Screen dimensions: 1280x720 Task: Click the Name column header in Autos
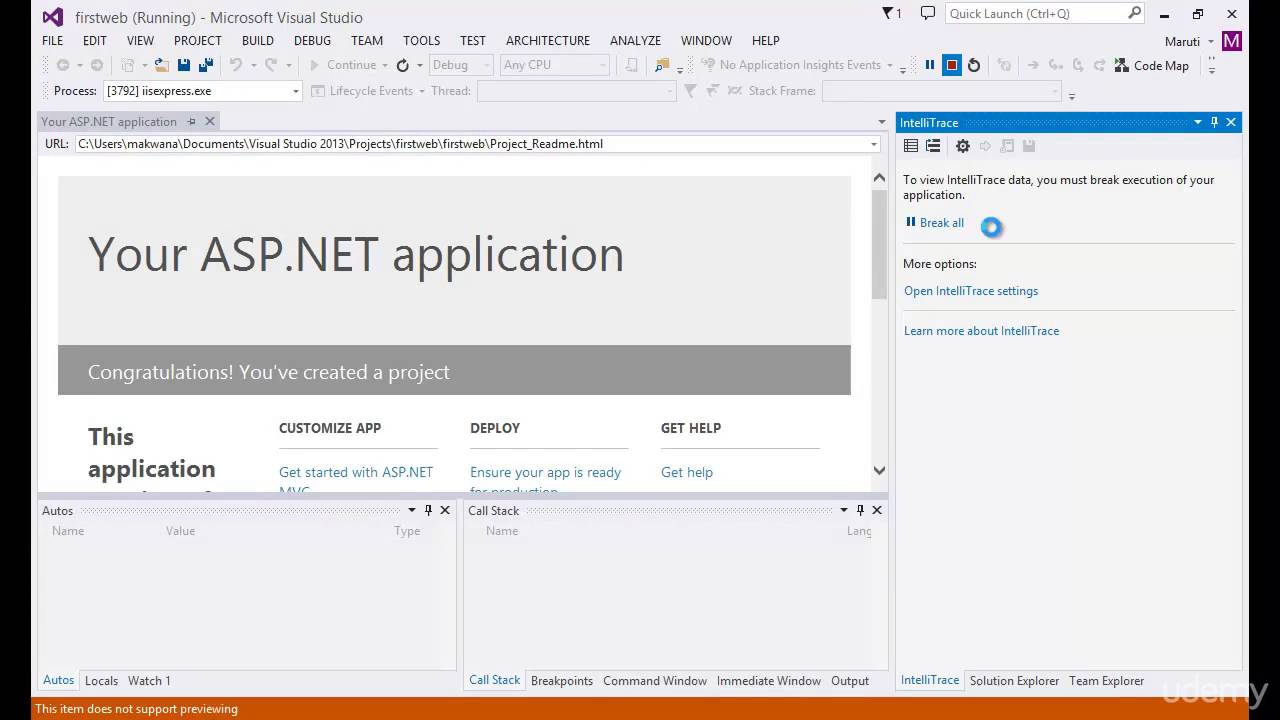pos(68,531)
